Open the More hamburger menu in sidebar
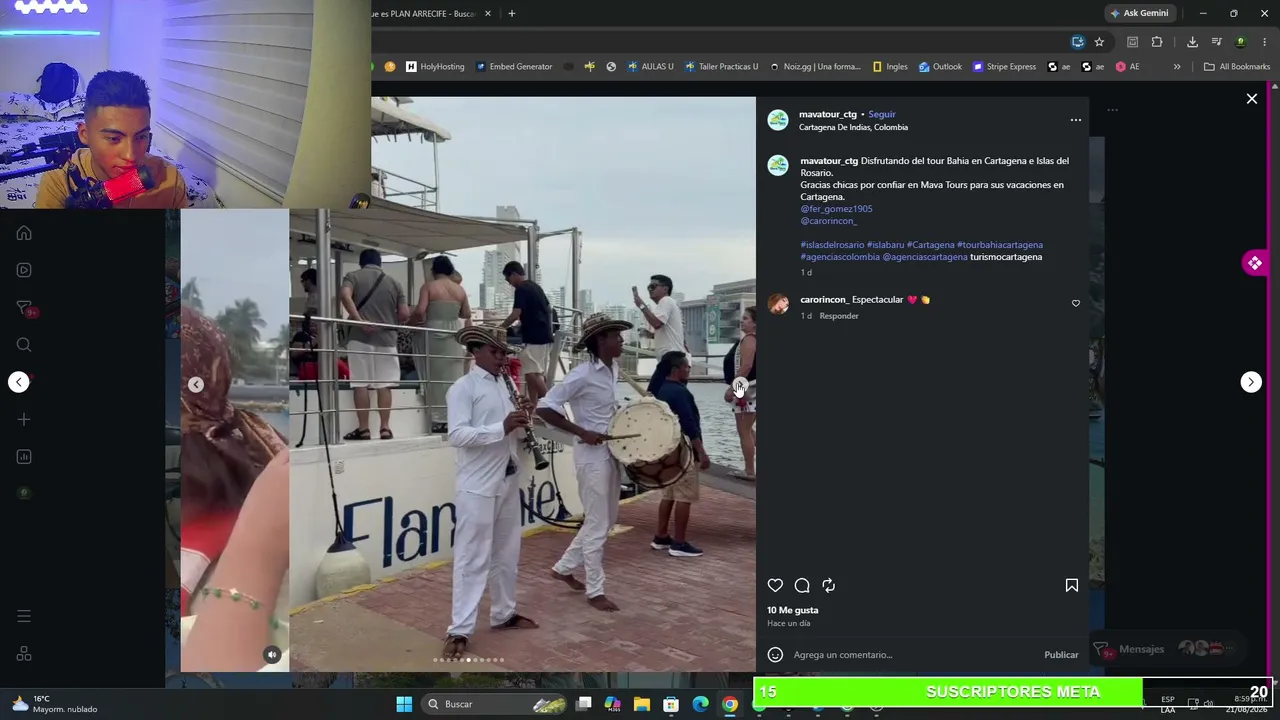The width and height of the screenshot is (1280, 720). (x=24, y=616)
